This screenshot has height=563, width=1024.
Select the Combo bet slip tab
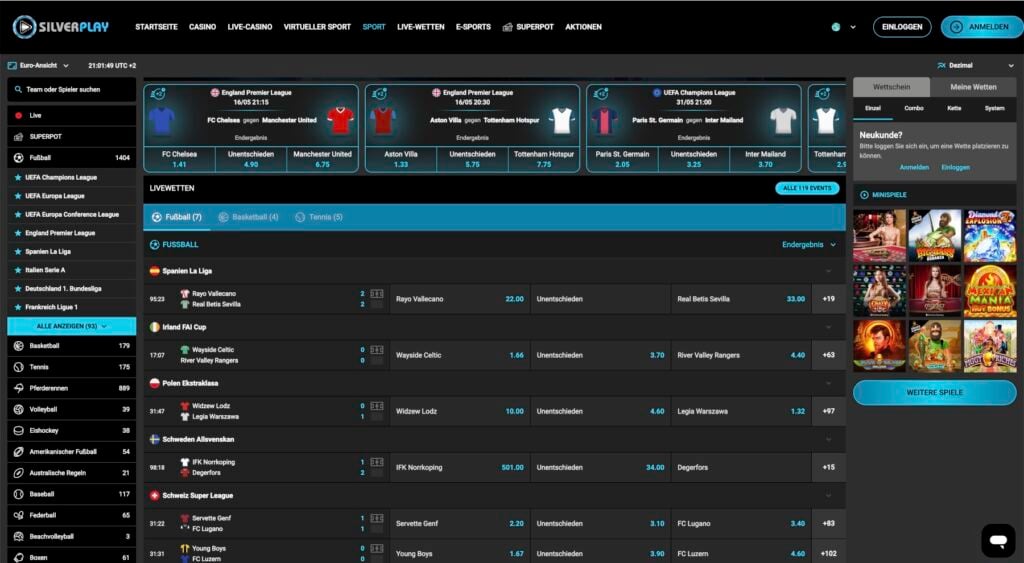coord(914,108)
